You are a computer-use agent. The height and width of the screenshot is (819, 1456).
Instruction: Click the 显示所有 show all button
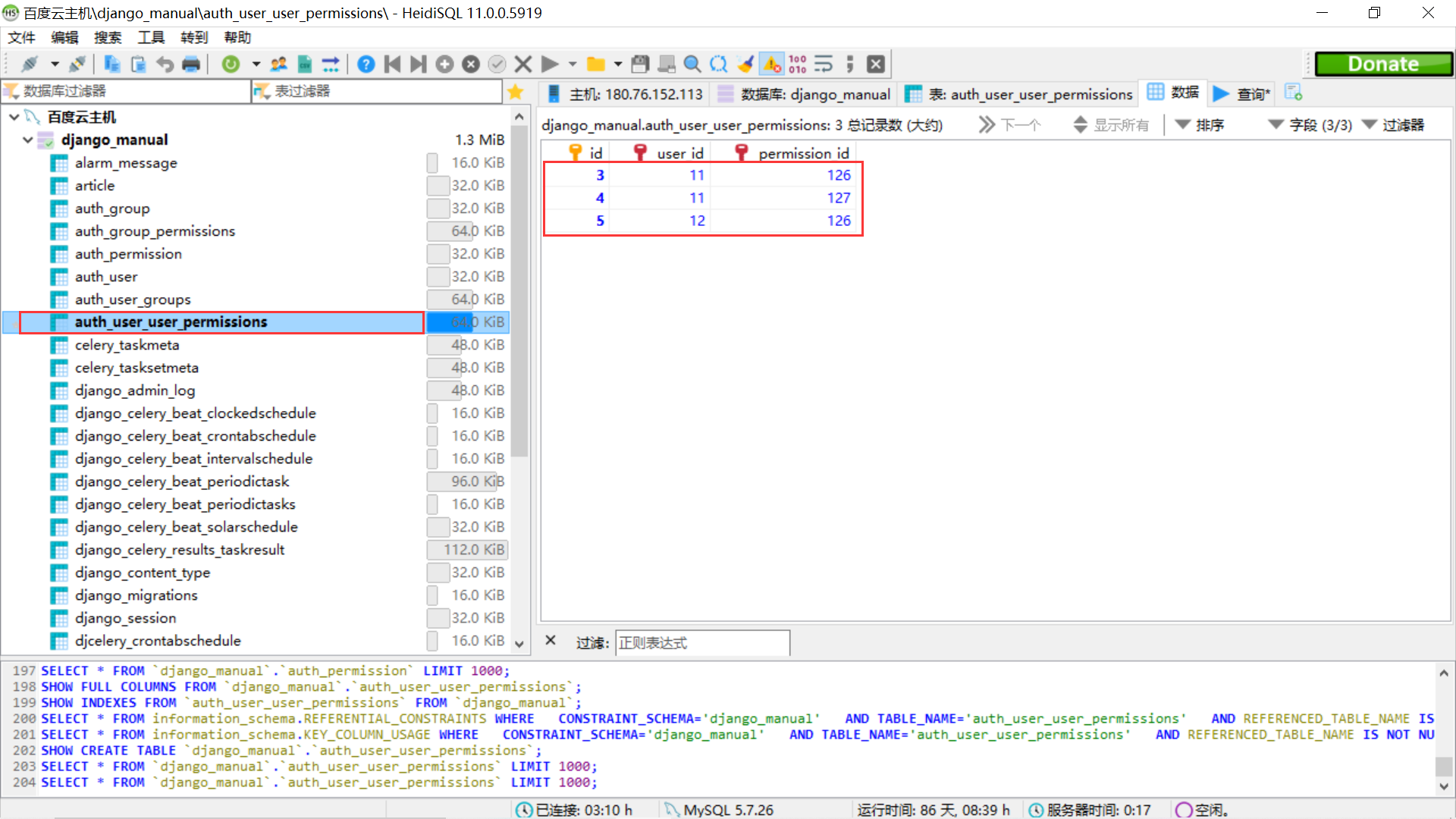click(1111, 125)
